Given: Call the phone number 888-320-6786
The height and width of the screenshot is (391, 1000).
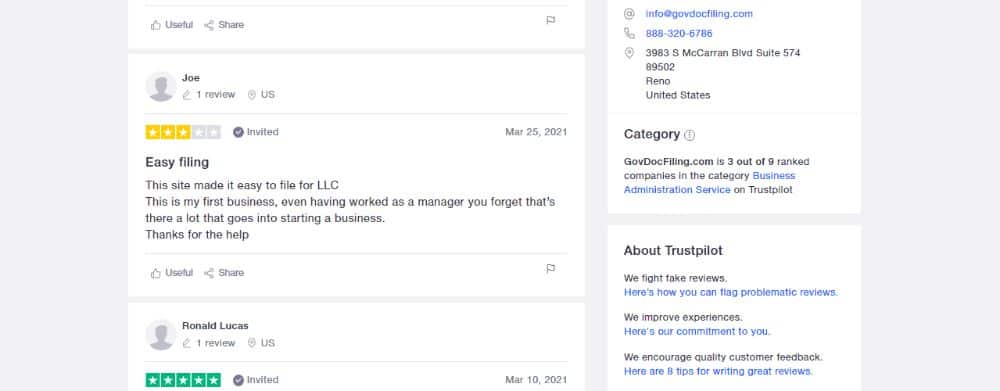Looking at the screenshot, I should (679, 33).
